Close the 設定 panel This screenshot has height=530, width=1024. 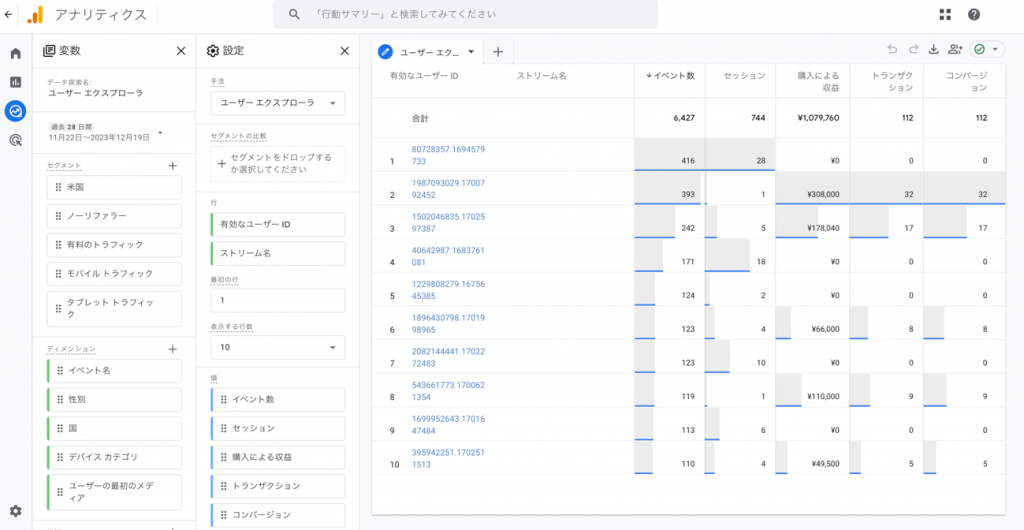coord(344,51)
